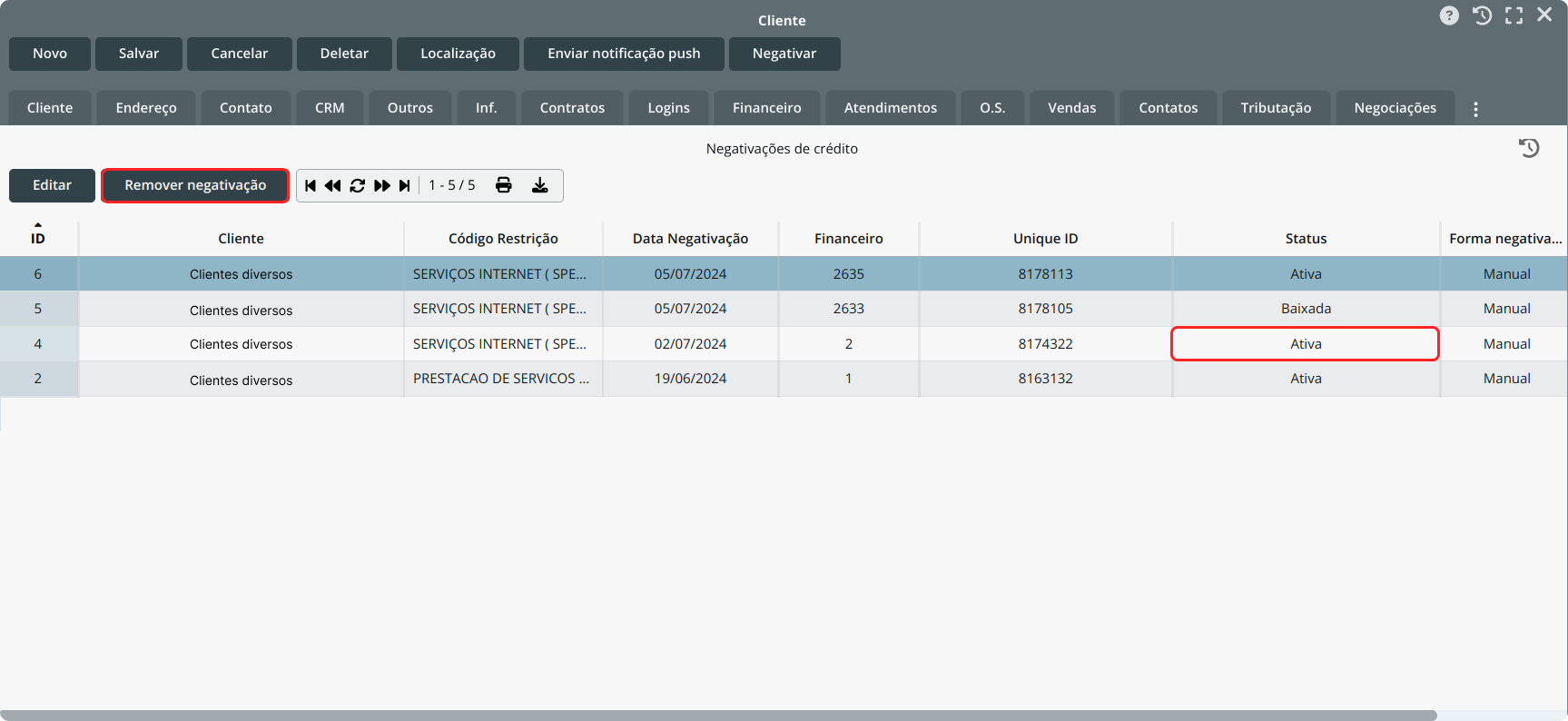
Task: Open the O.S. tab
Action: click(992, 108)
